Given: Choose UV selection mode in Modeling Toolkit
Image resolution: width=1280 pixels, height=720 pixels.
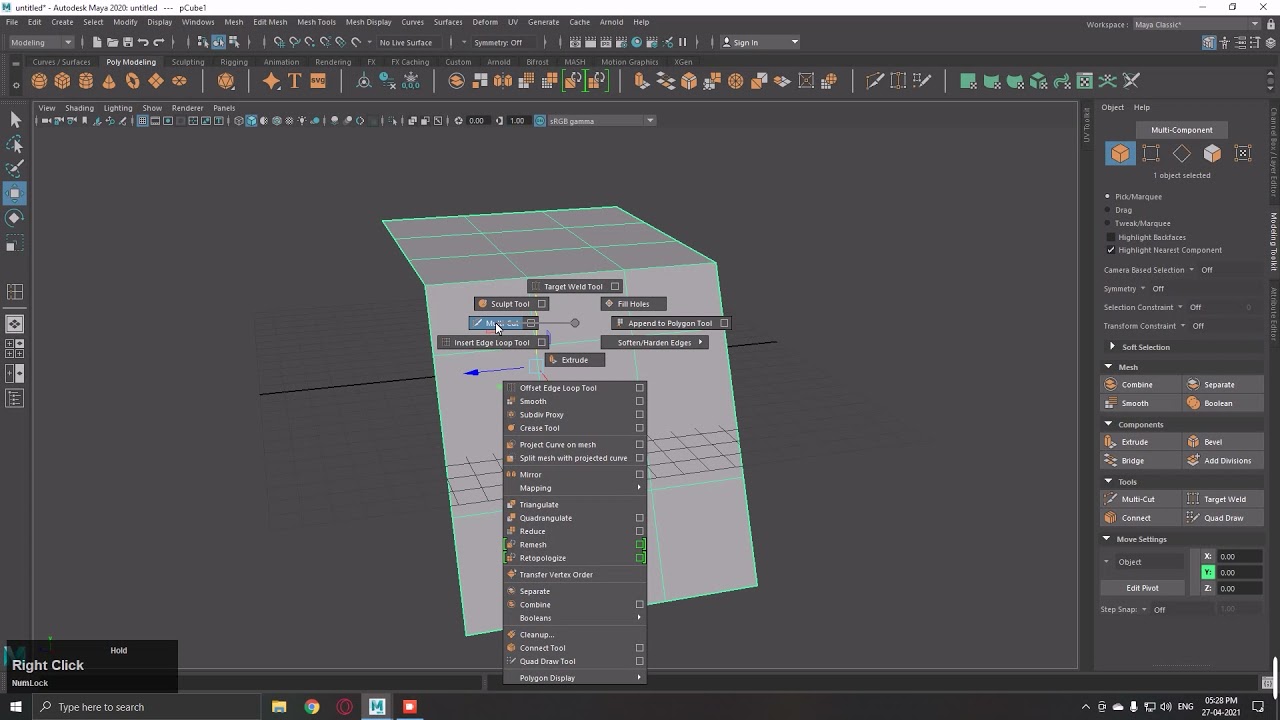Looking at the screenshot, I should pos(1243,153).
